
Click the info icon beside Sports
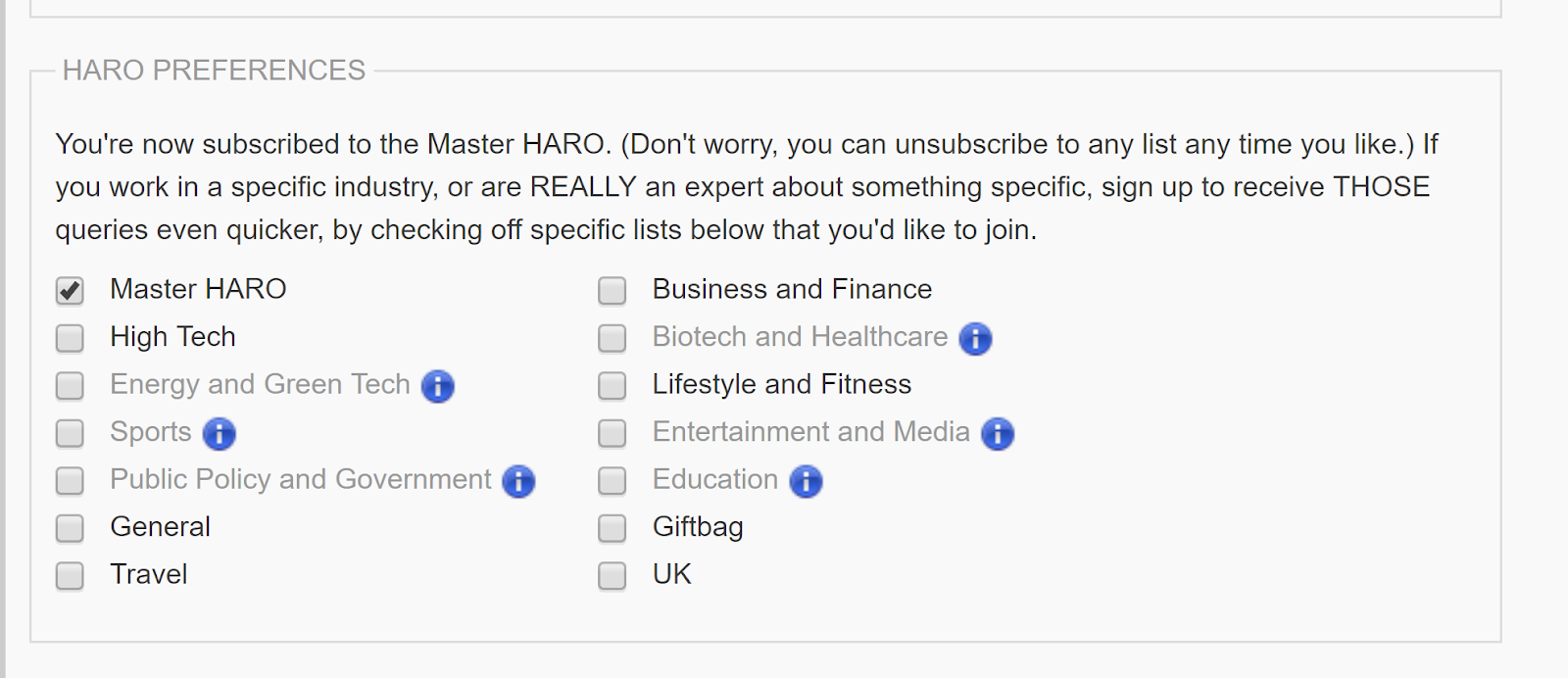[x=219, y=433]
